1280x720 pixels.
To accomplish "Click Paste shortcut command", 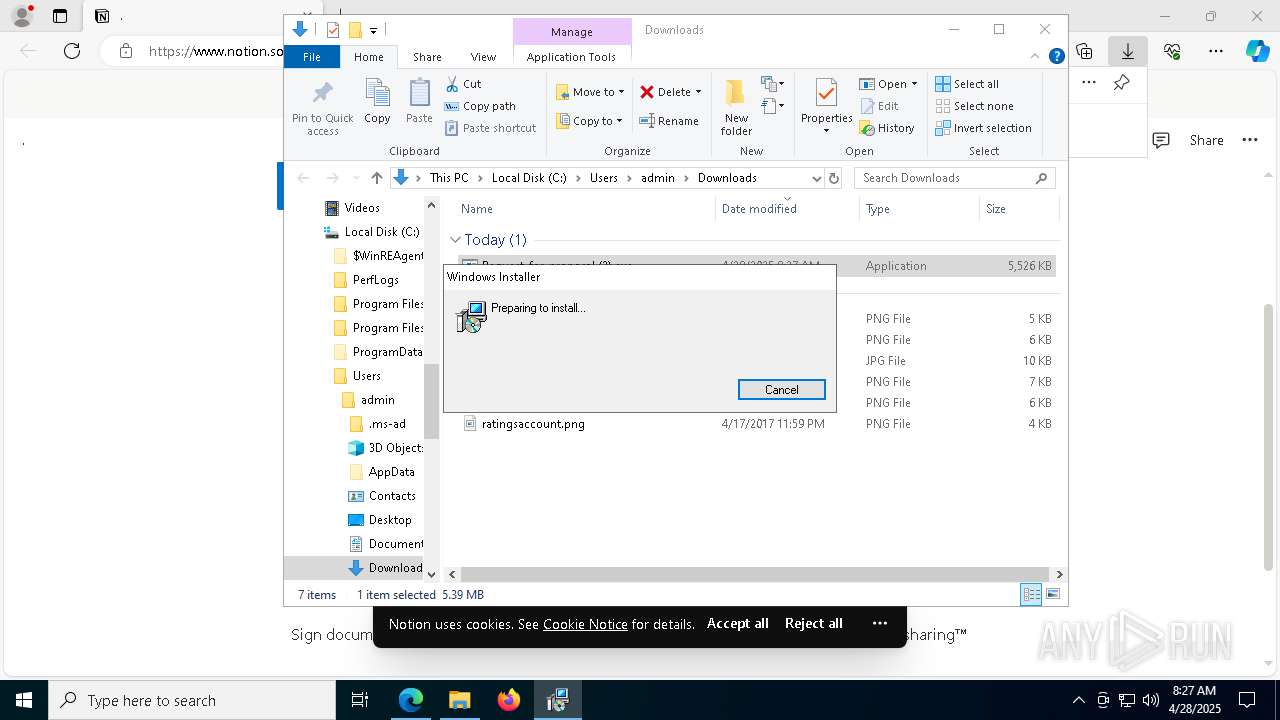I will click(x=490, y=128).
